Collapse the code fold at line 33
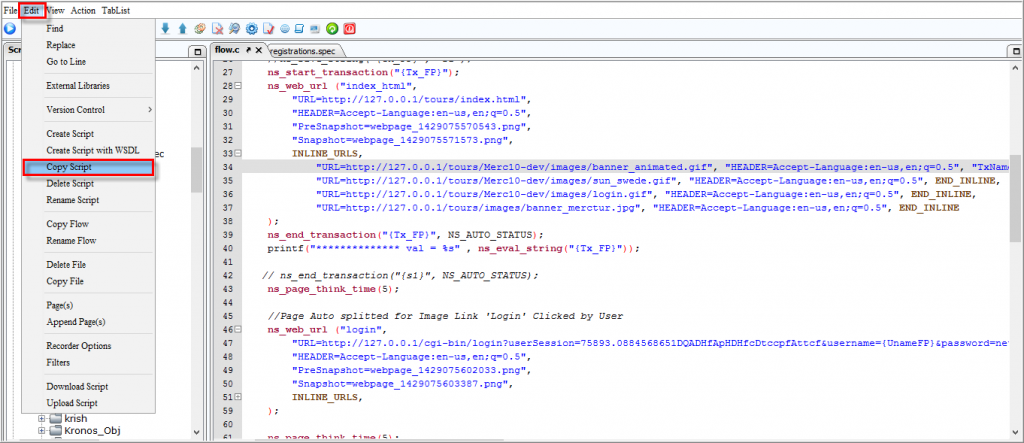1024x443 pixels. 238,154
